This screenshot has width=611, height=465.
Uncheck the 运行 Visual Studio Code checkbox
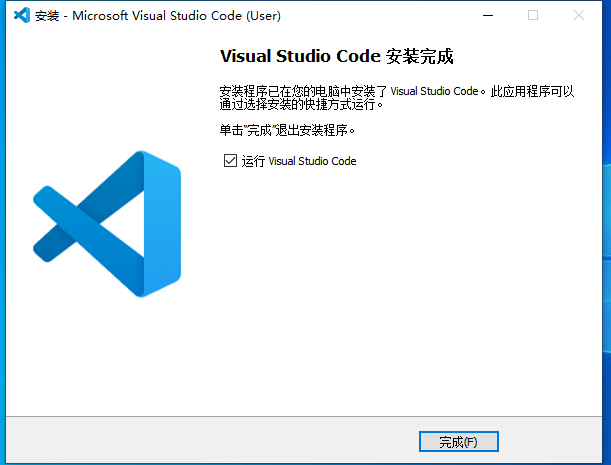click(230, 161)
